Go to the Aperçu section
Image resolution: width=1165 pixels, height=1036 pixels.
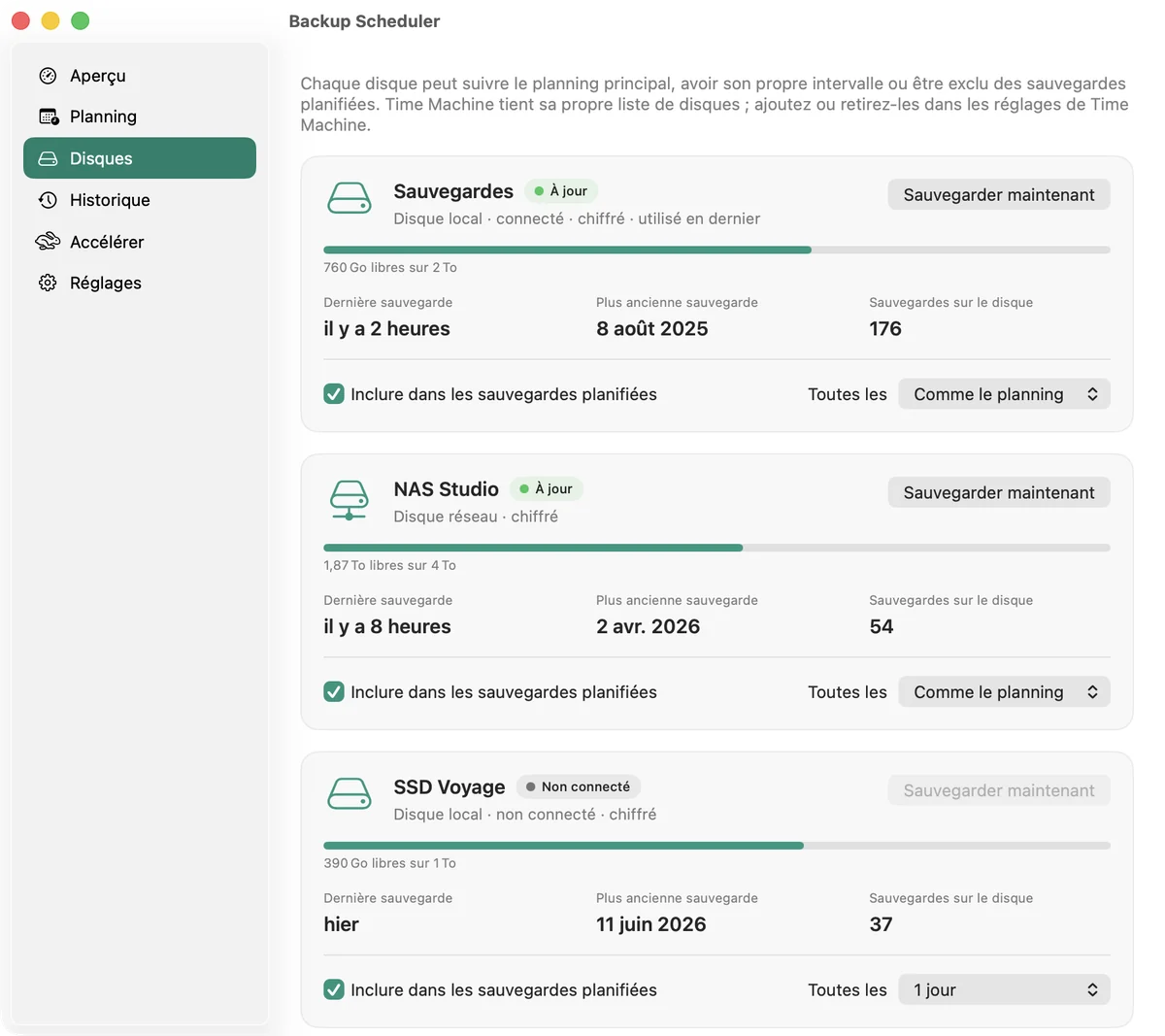(x=140, y=76)
